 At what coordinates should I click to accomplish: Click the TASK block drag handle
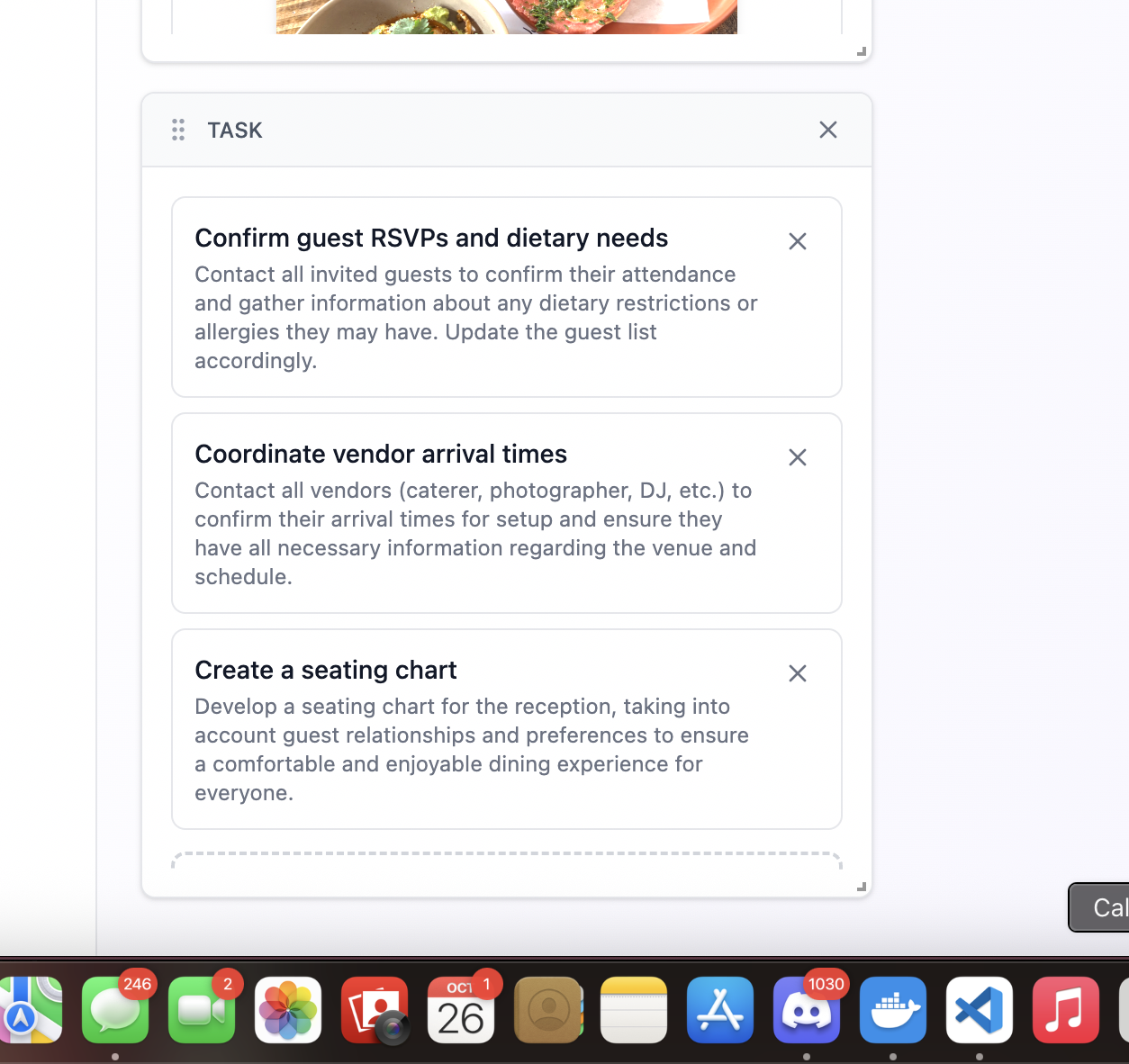pos(178,130)
